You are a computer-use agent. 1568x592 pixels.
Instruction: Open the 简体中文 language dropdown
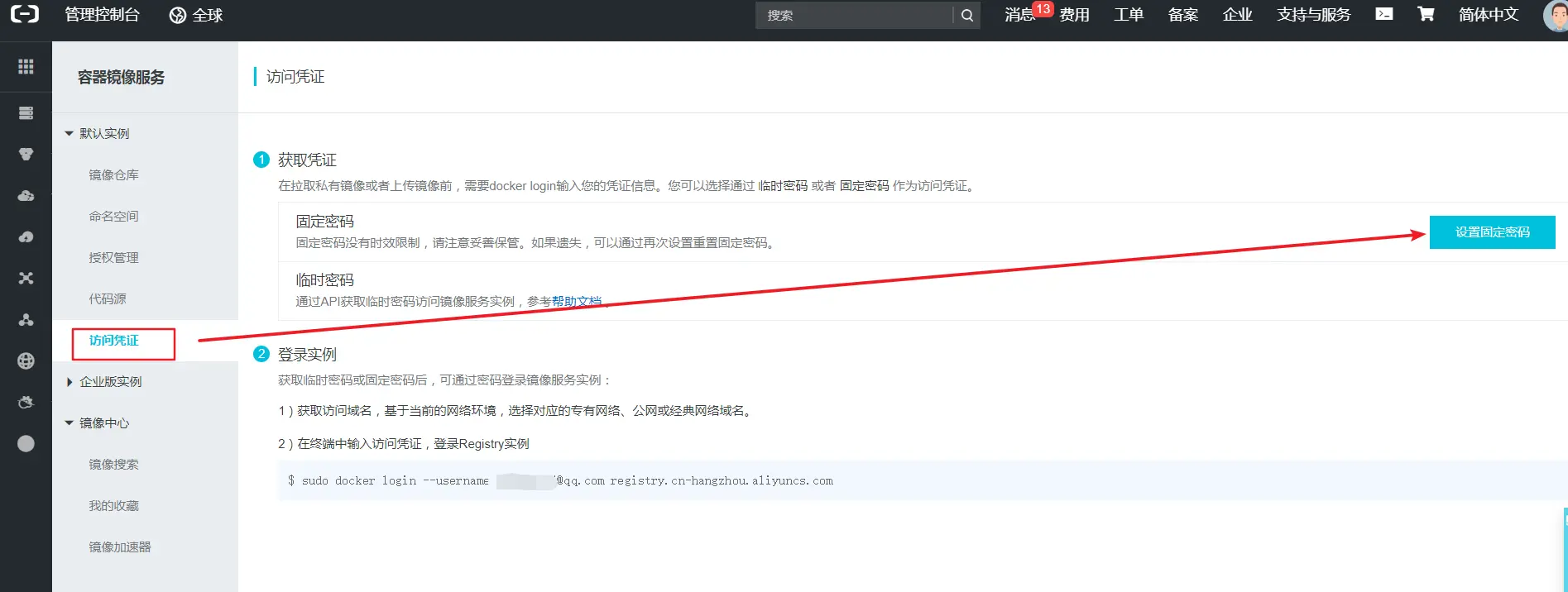(1489, 15)
